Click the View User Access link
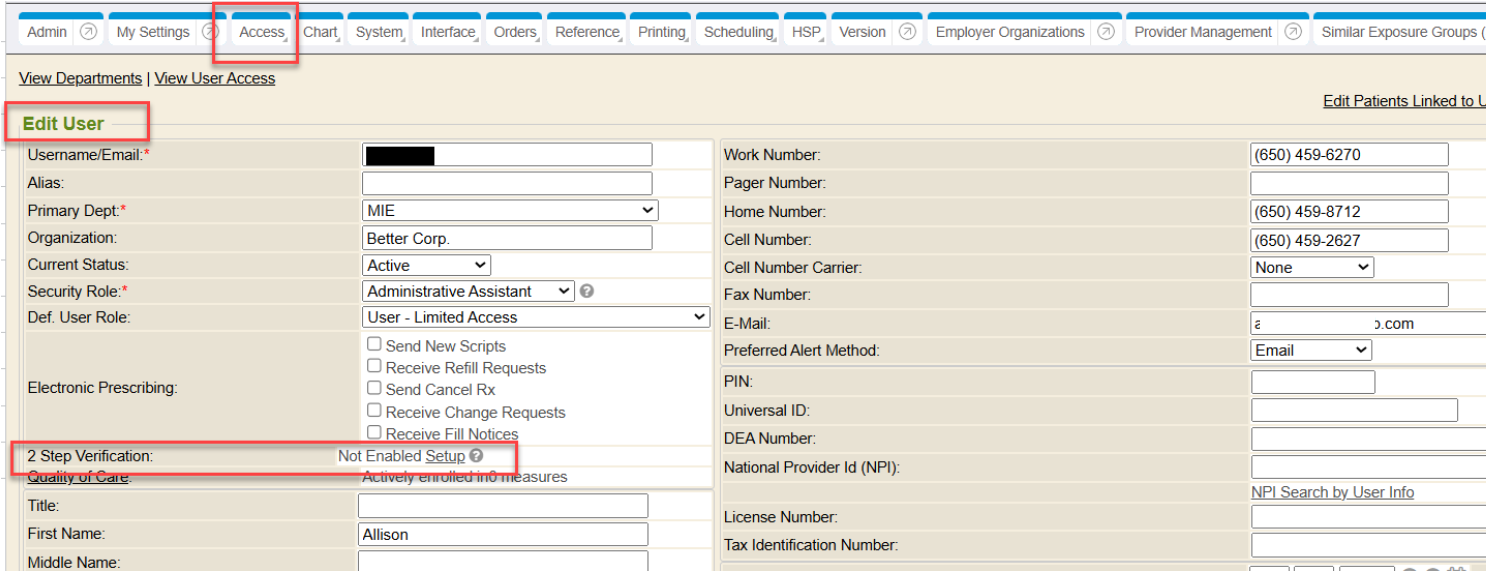Viewport: 1491px width, 571px height. [x=214, y=78]
